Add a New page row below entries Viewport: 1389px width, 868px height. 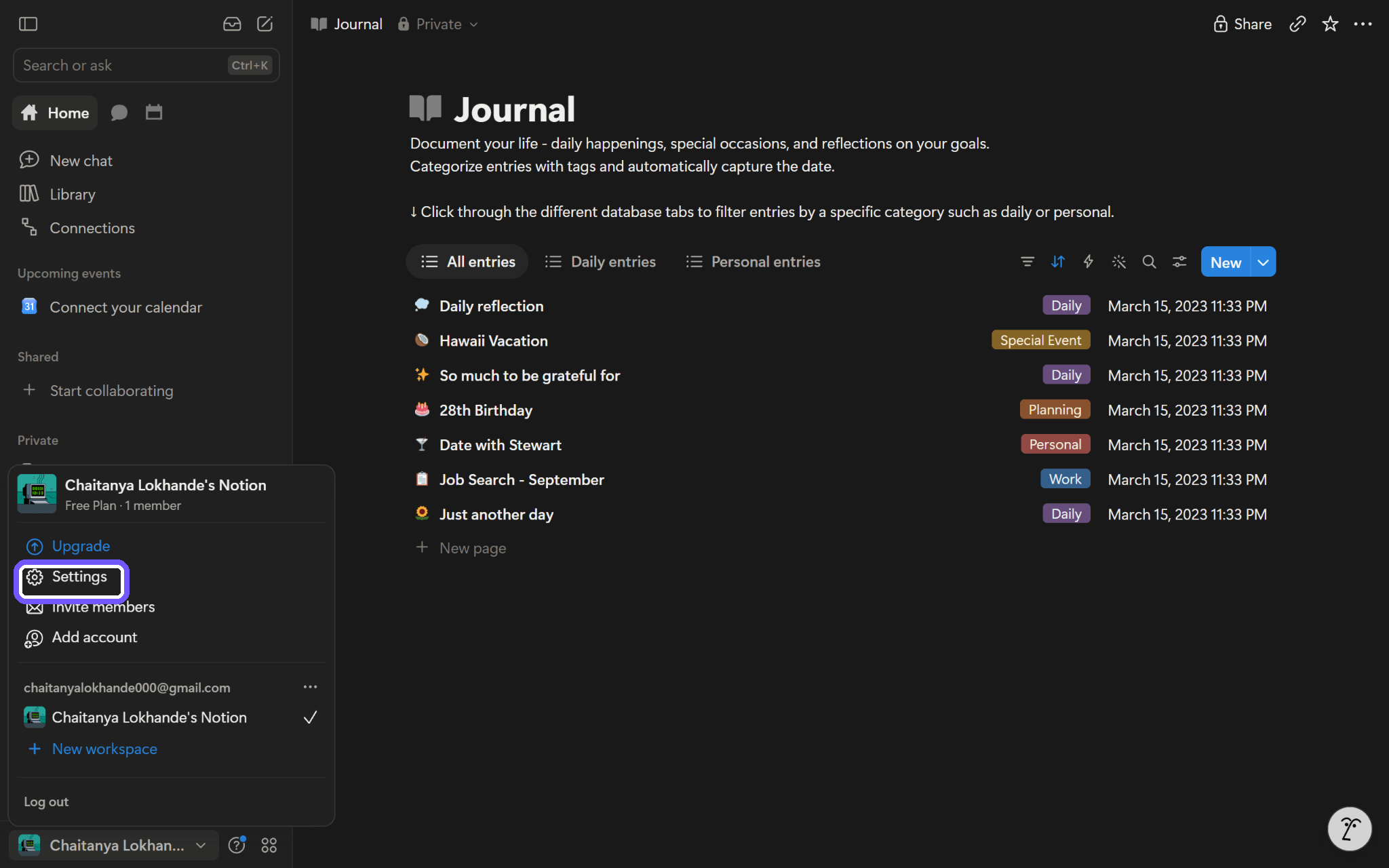(461, 548)
